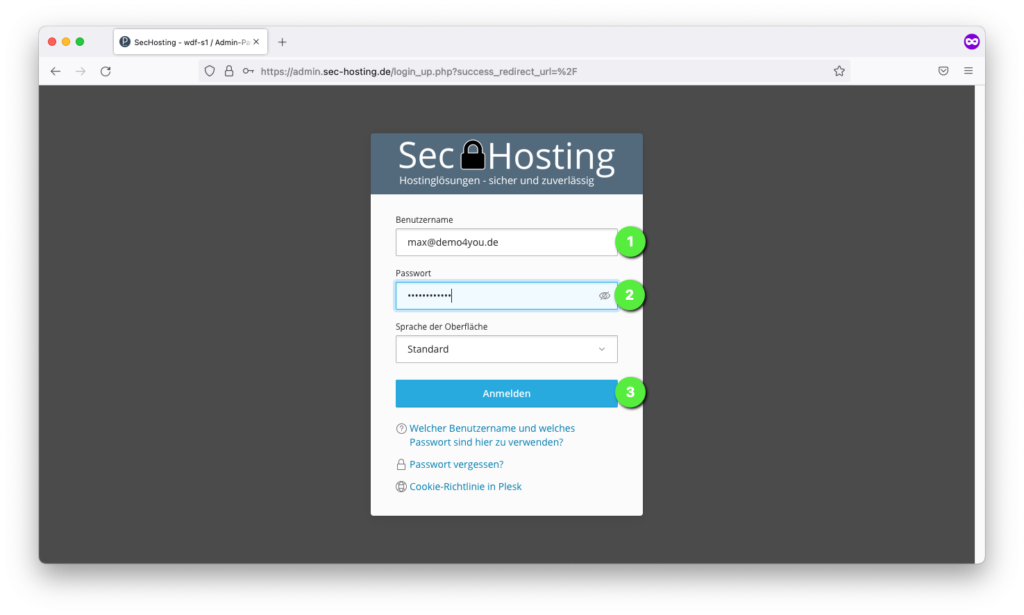The image size is (1024, 615).
Task: Click the purple private browsing mask icon
Action: [x=972, y=42]
